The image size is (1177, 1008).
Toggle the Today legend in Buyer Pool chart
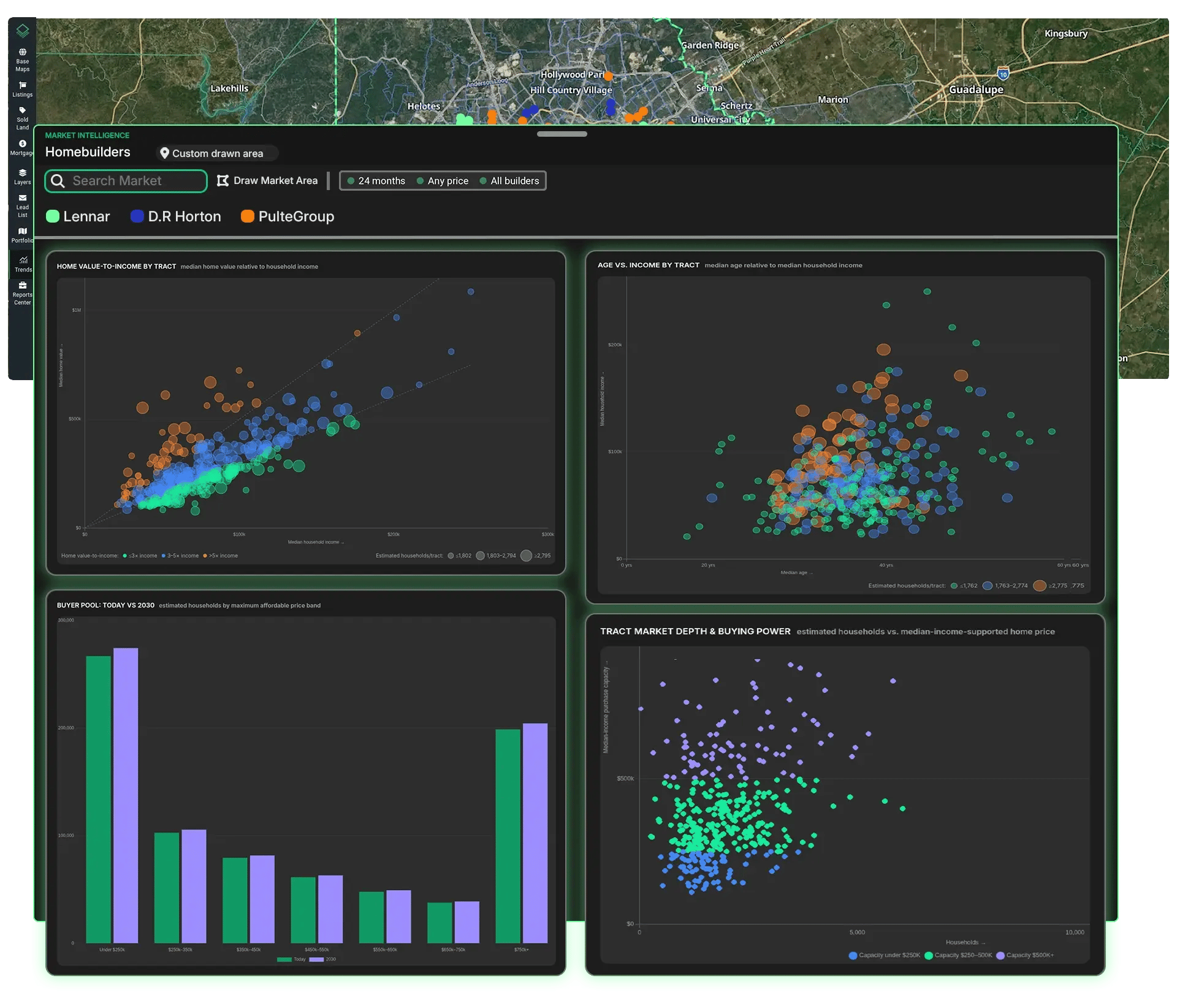click(291, 960)
